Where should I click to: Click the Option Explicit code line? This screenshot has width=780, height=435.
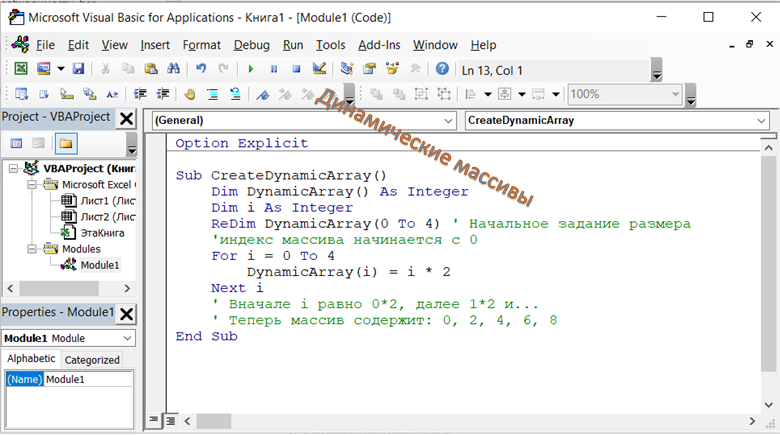coord(242,143)
